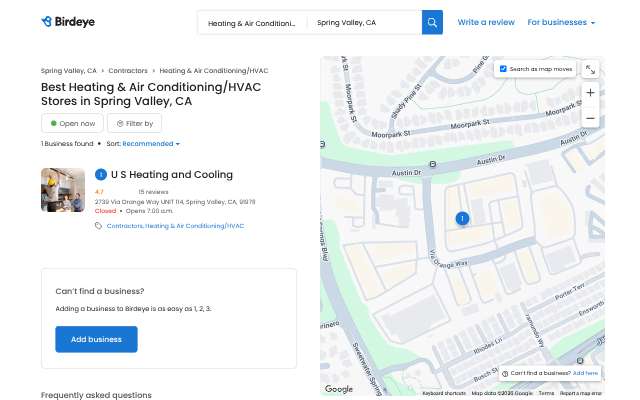640x400 pixels.
Task: Click the Google logo on the map
Action: click(339, 389)
